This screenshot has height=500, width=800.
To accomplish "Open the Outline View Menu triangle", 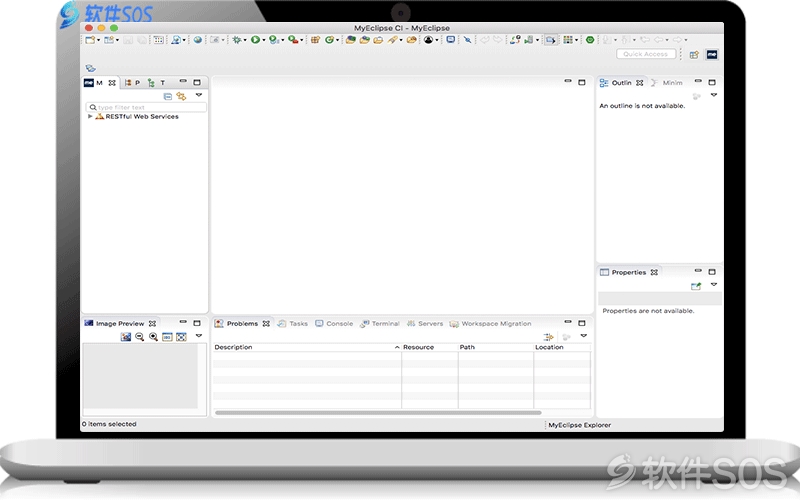I will [714, 95].
